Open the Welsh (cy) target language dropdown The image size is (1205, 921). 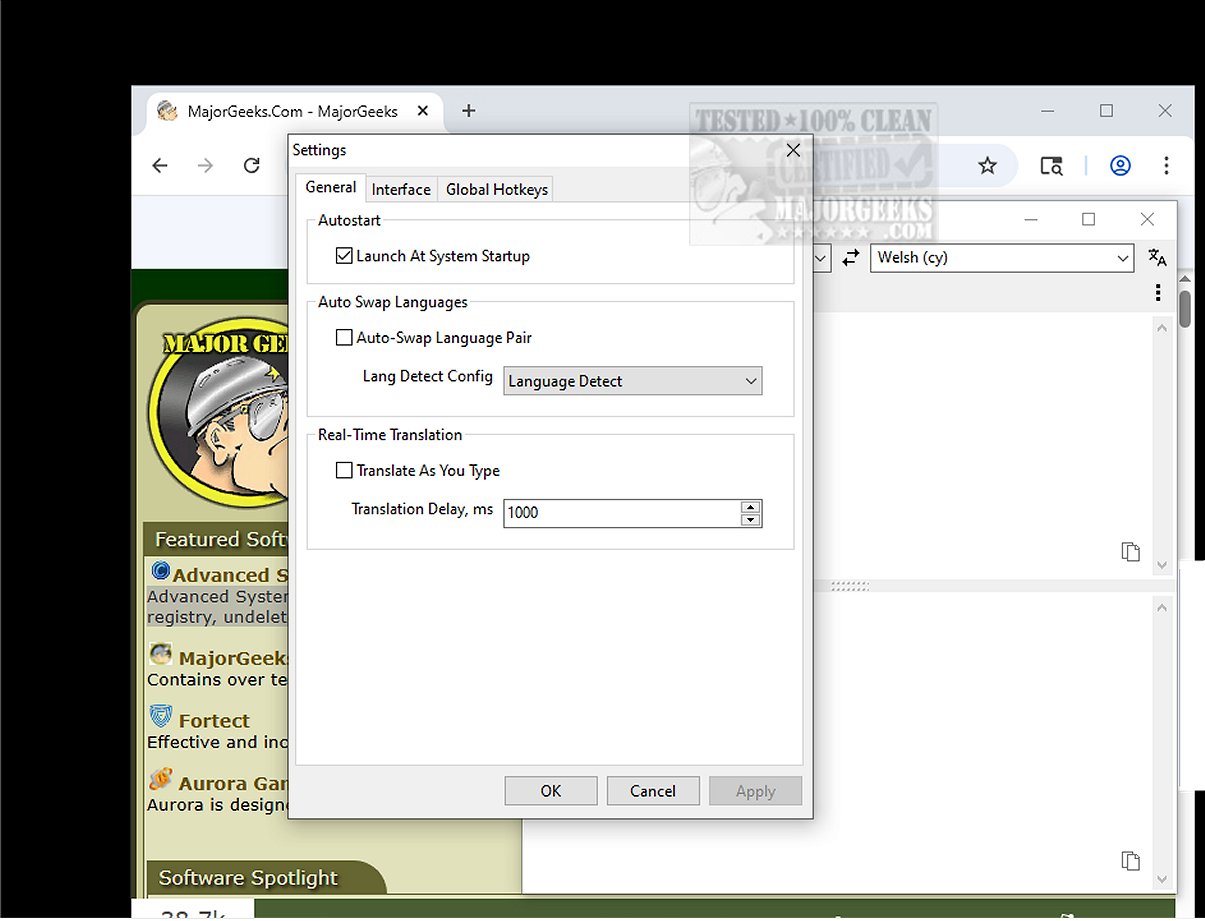click(x=1002, y=258)
